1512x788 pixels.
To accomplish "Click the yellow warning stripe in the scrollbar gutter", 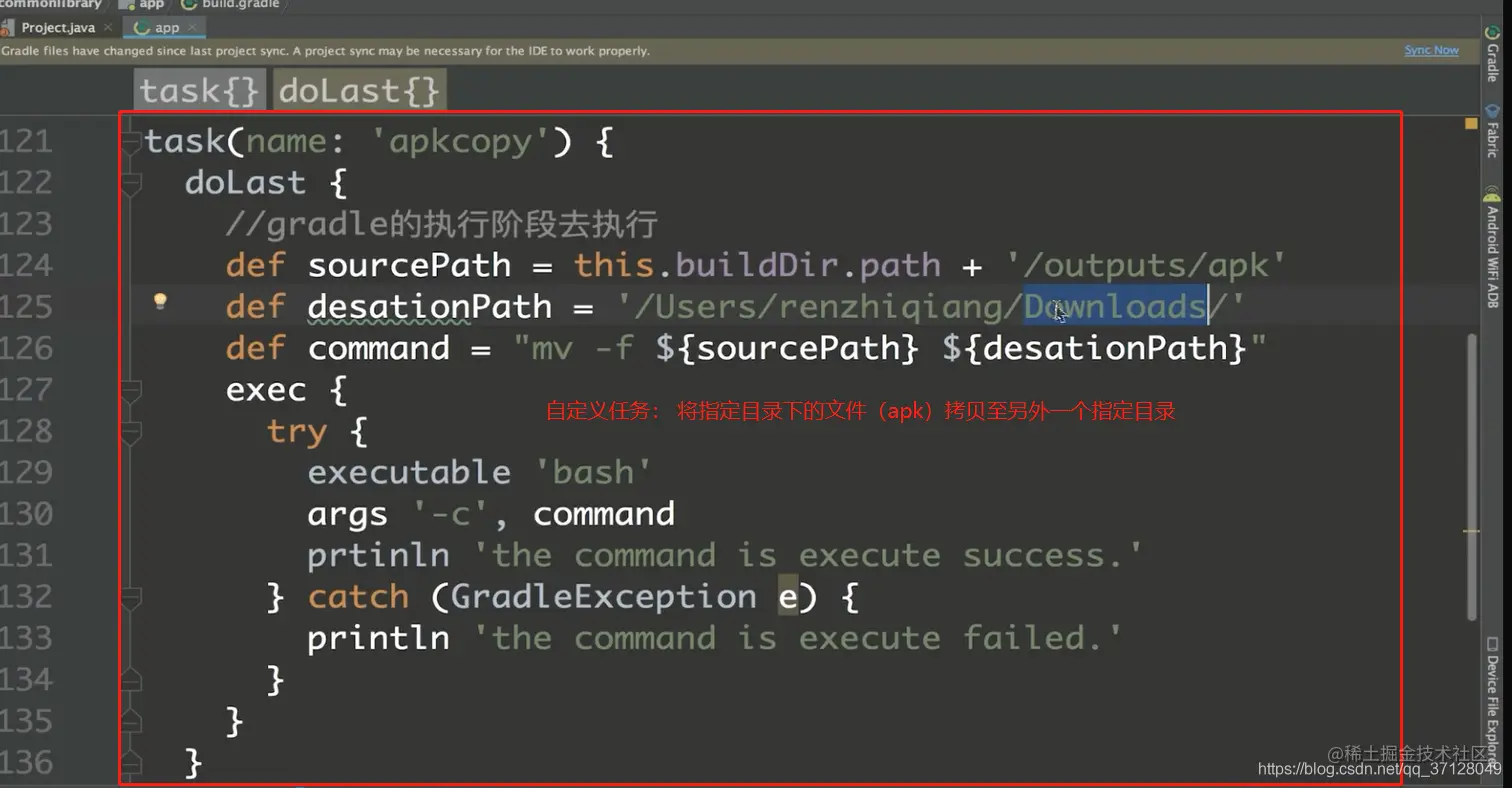I will pyautogui.click(x=1471, y=531).
